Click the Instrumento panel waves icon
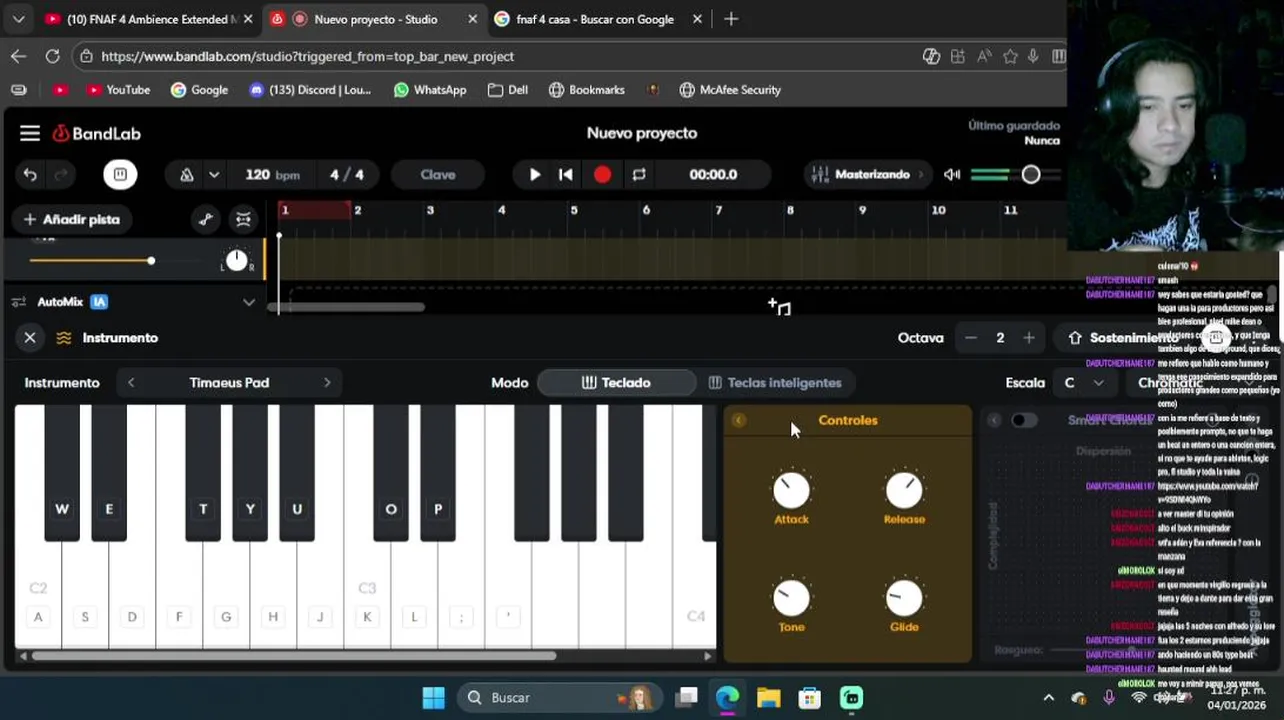The width and height of the screenshot is (1284, 720). (64, 338)
